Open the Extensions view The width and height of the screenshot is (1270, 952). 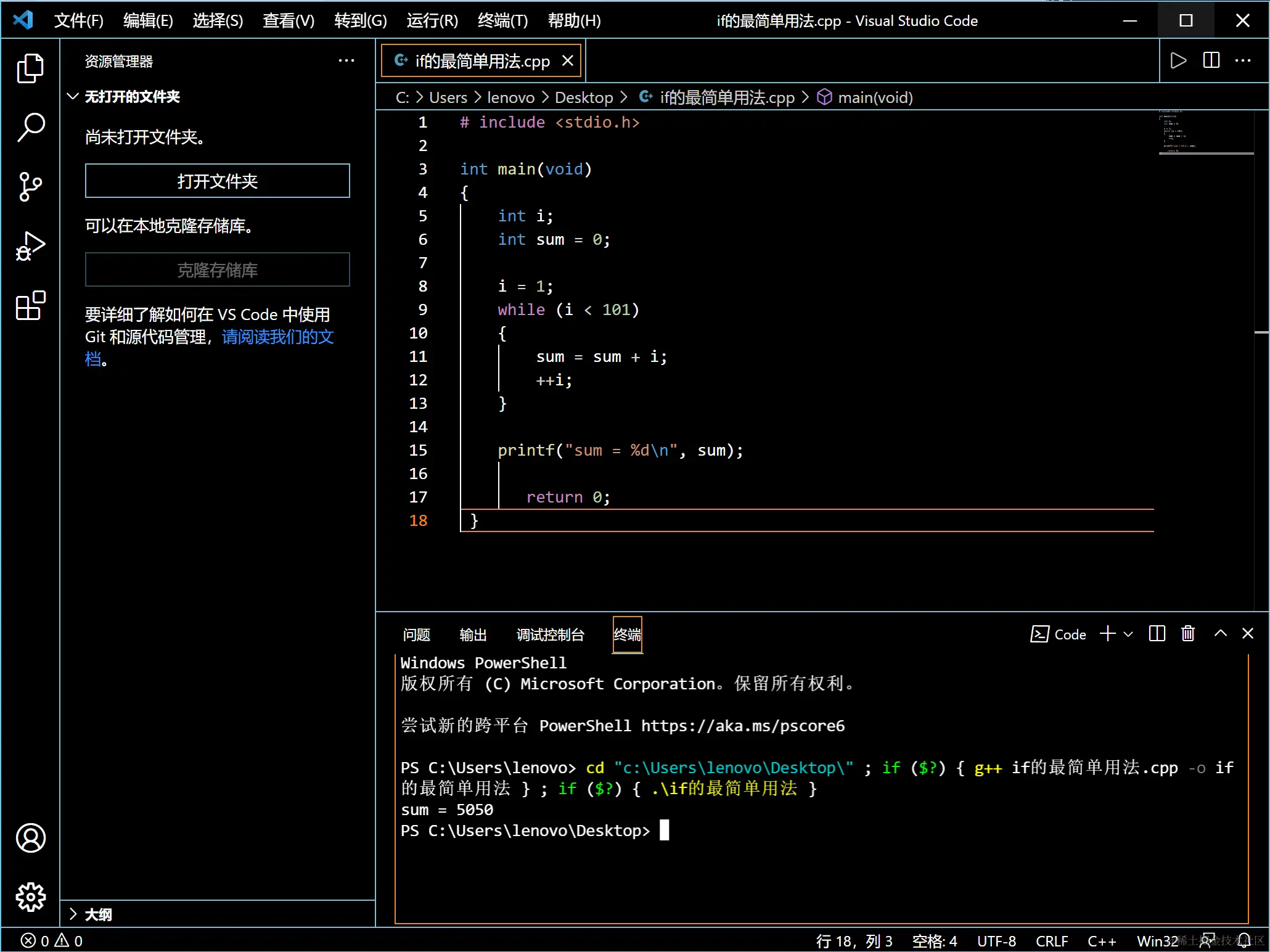30,305
